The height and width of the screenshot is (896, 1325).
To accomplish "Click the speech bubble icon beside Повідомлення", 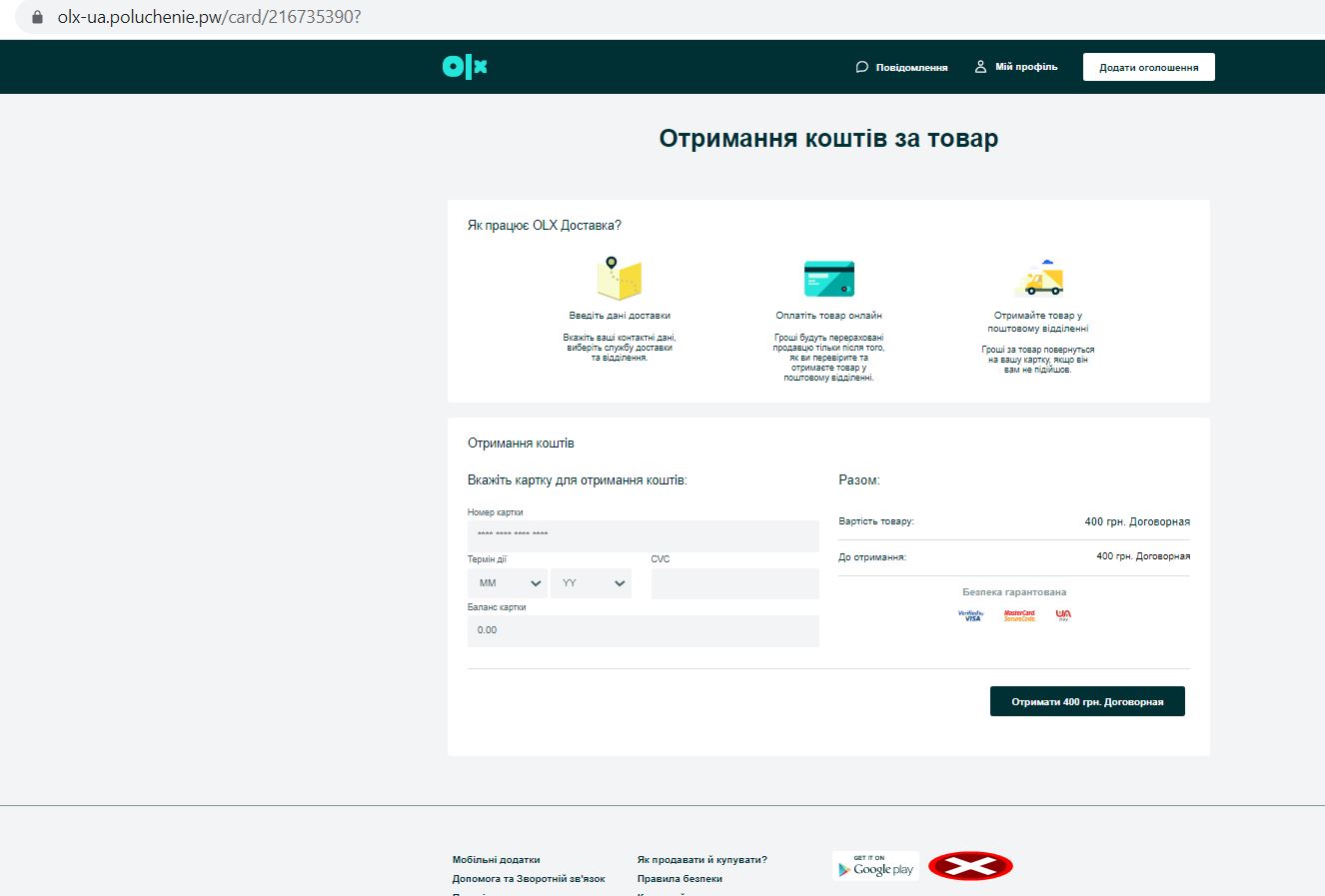I will [x=862, y=67].
